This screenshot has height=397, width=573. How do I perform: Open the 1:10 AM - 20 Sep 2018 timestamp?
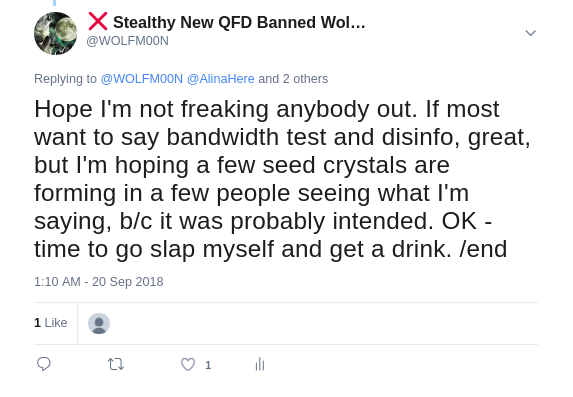coord(99,282)
